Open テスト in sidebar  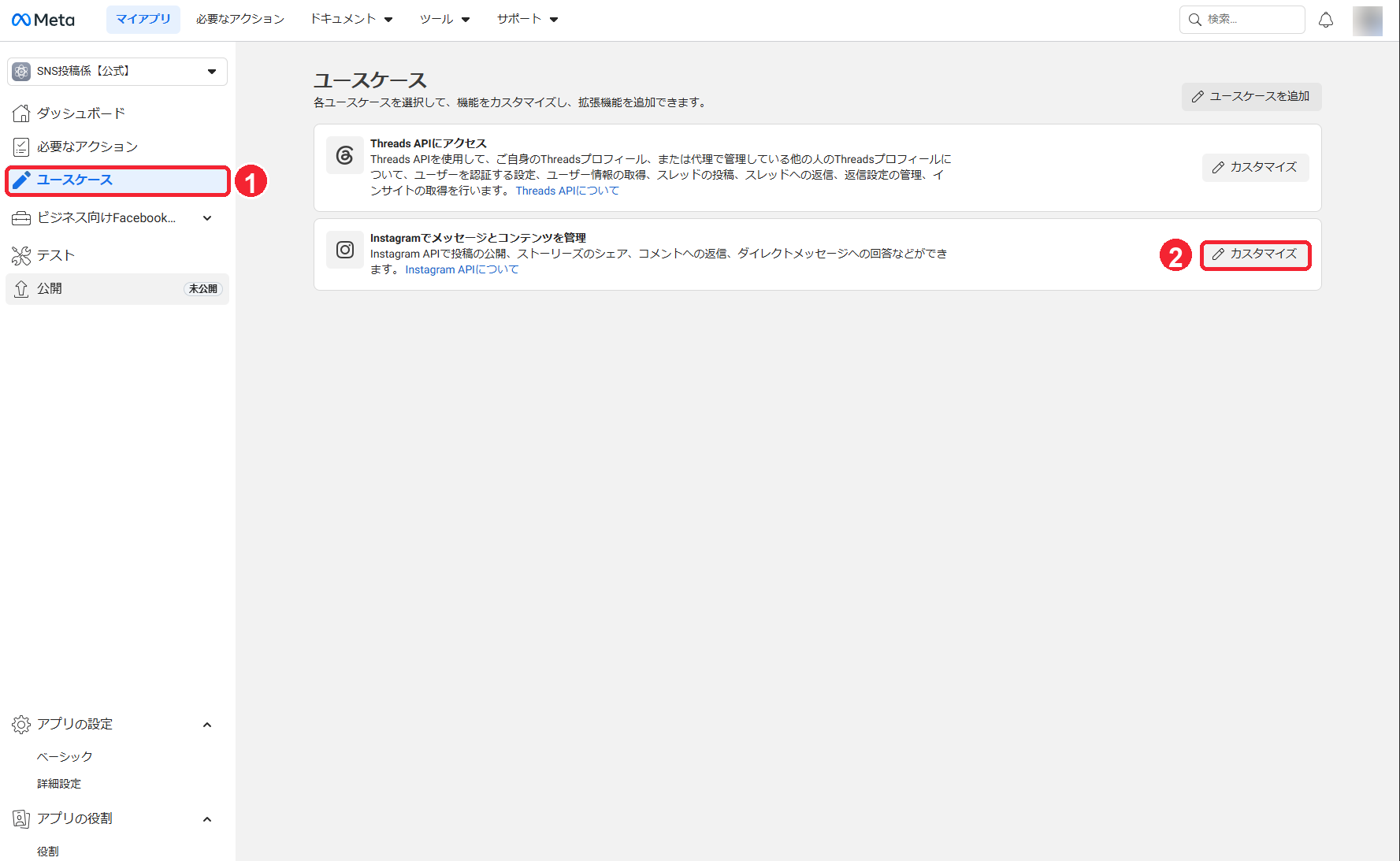117,255
